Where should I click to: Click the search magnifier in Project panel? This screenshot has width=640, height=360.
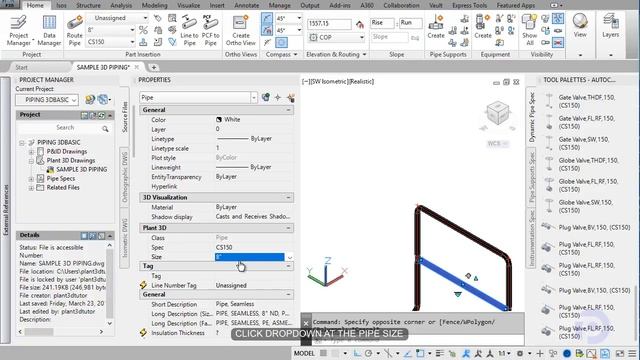(x=105, y=128)
